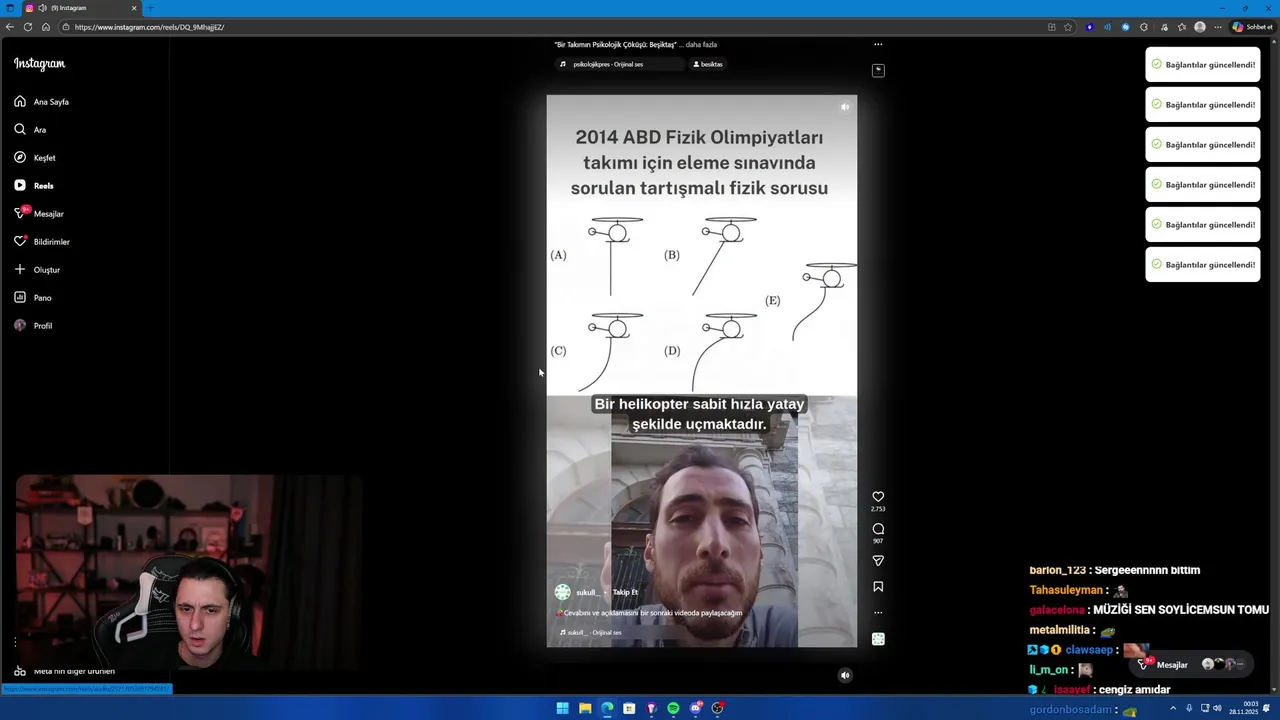Open a new browser tab
The width and height of the screenshot is (1280, 720).
(x=150, y=8)
